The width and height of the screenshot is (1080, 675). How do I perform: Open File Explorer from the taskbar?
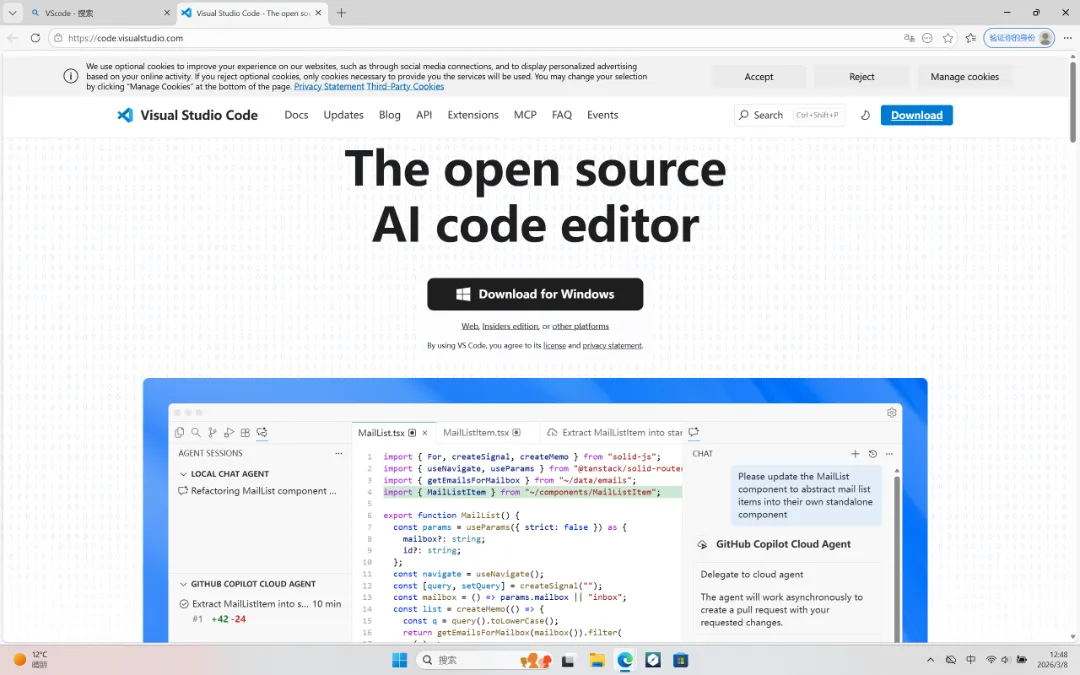coord(596,660)
